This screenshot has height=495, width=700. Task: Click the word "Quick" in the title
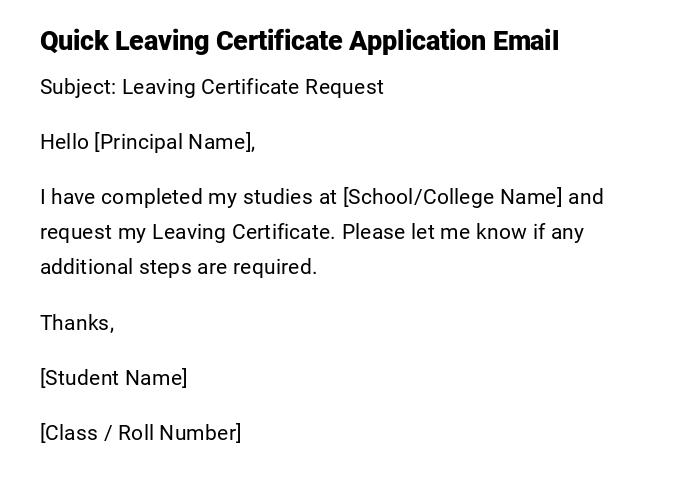click(x=74, y=41)
